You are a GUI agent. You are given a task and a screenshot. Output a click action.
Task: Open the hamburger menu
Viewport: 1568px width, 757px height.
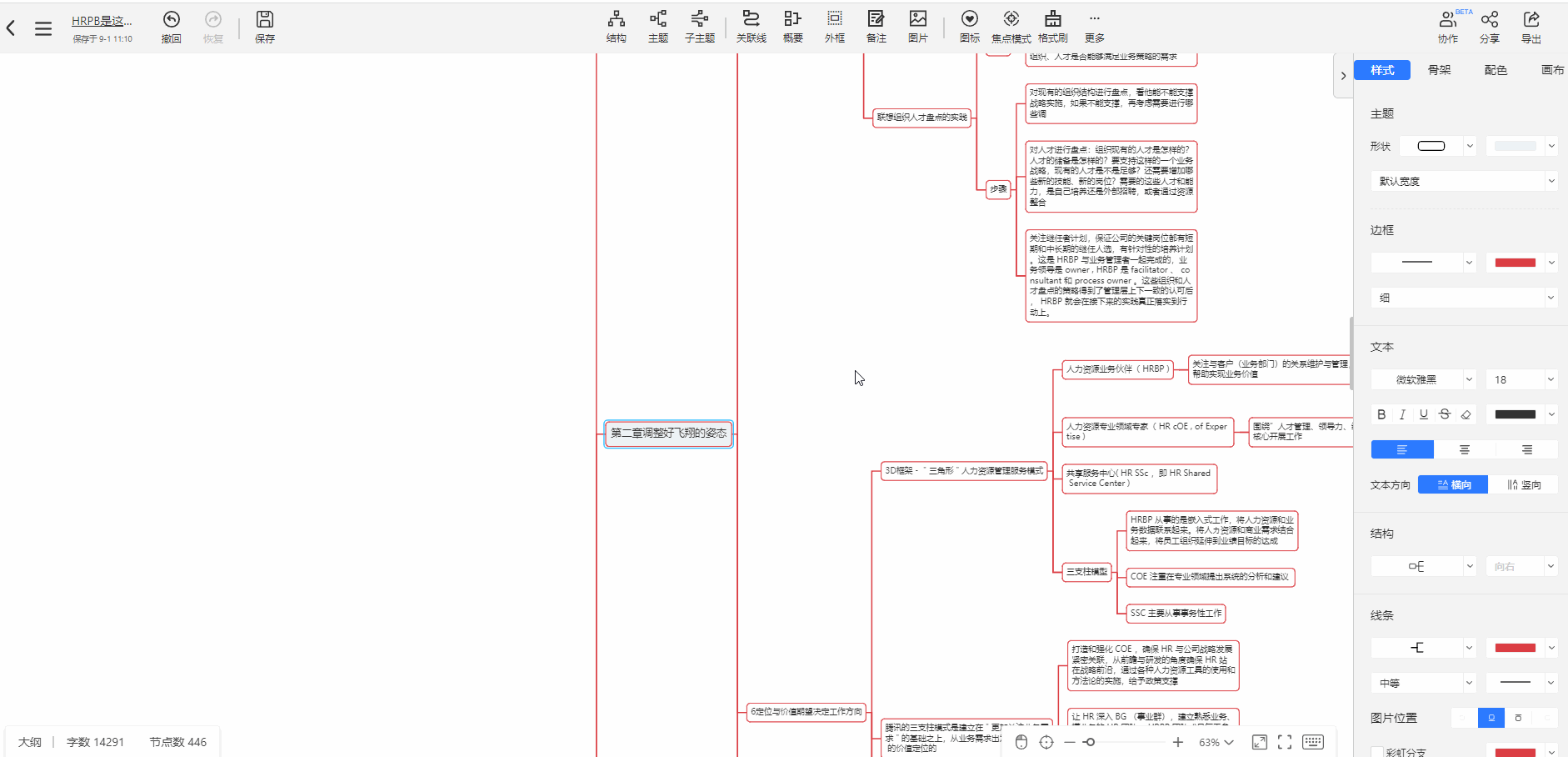point(43,29)
